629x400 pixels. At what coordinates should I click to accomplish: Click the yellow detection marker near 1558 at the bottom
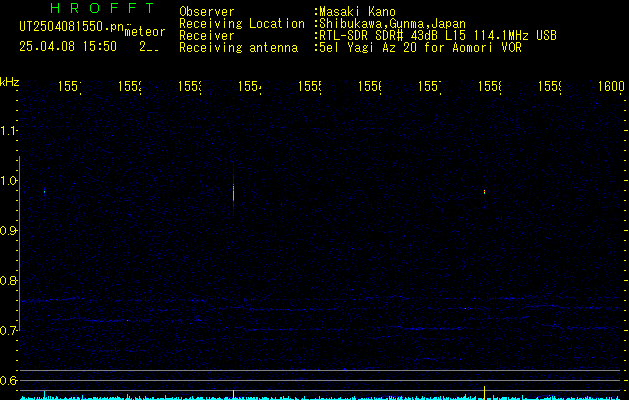pos(485,393)
